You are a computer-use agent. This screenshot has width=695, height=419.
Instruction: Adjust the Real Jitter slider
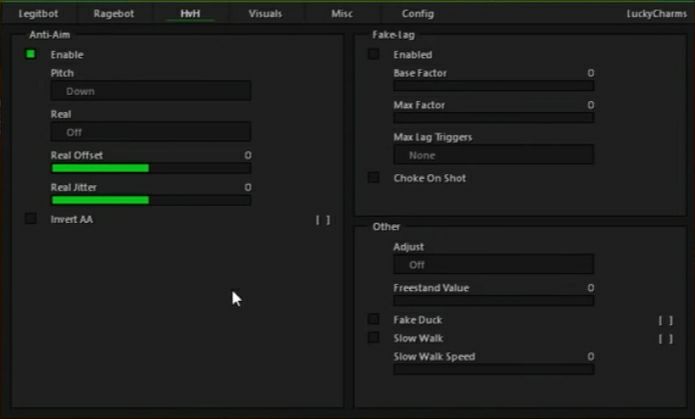[151, 200]
